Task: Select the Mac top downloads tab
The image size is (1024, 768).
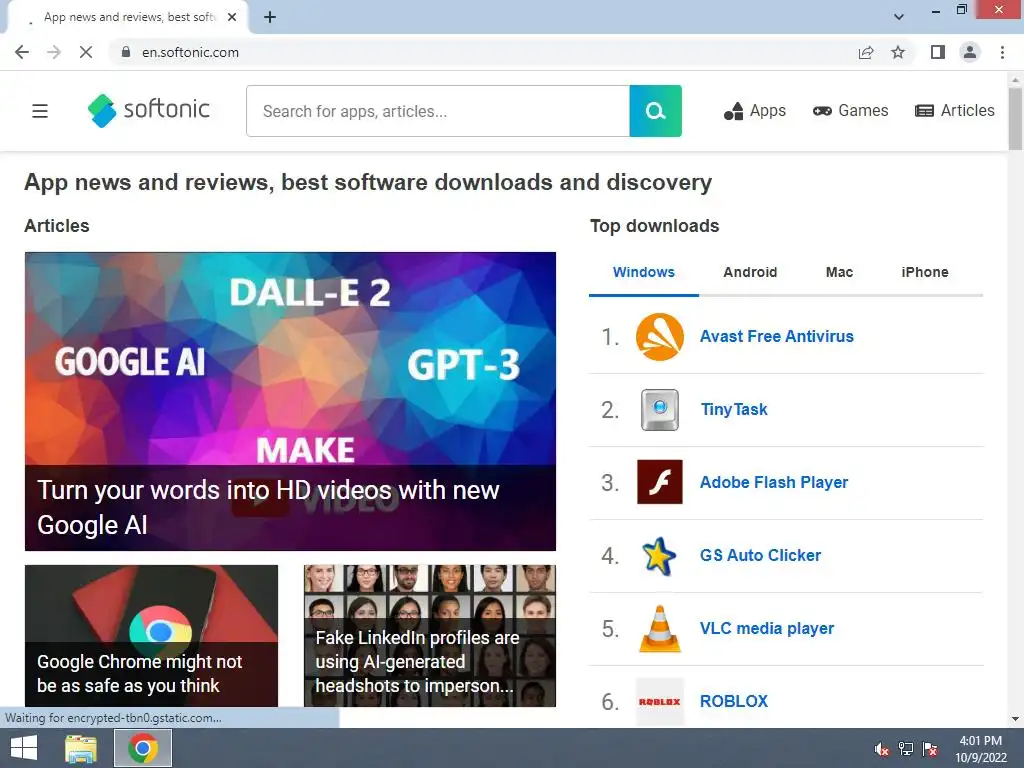Action: [x=839, y=272]
